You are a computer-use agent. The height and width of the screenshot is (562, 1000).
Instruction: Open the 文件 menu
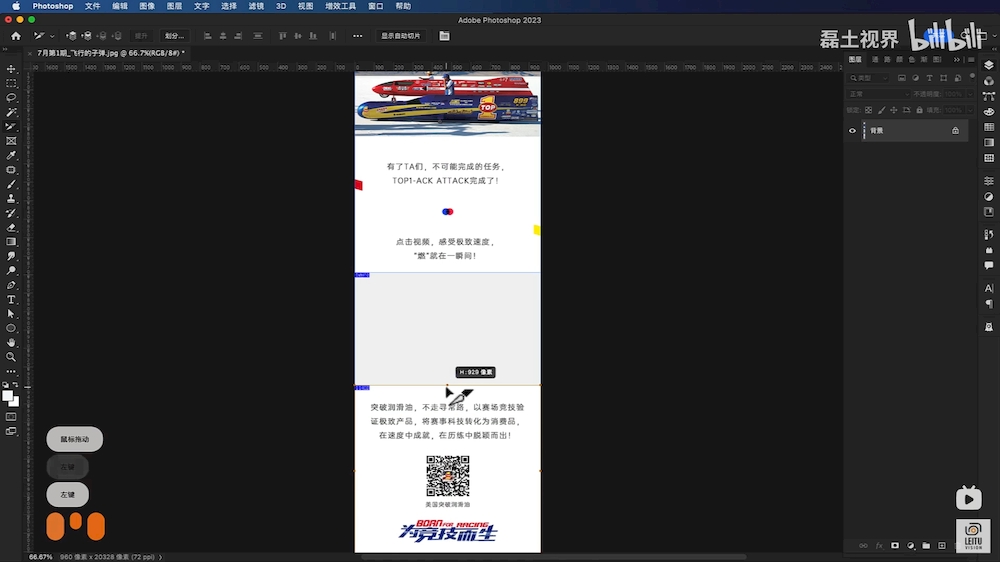tap(92, 6)
